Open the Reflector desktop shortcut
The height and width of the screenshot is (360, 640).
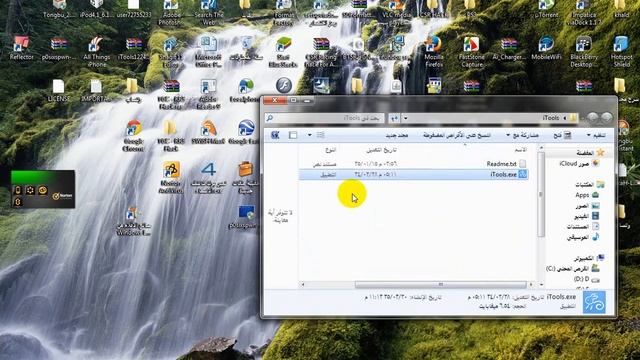[x=21, y=49]
